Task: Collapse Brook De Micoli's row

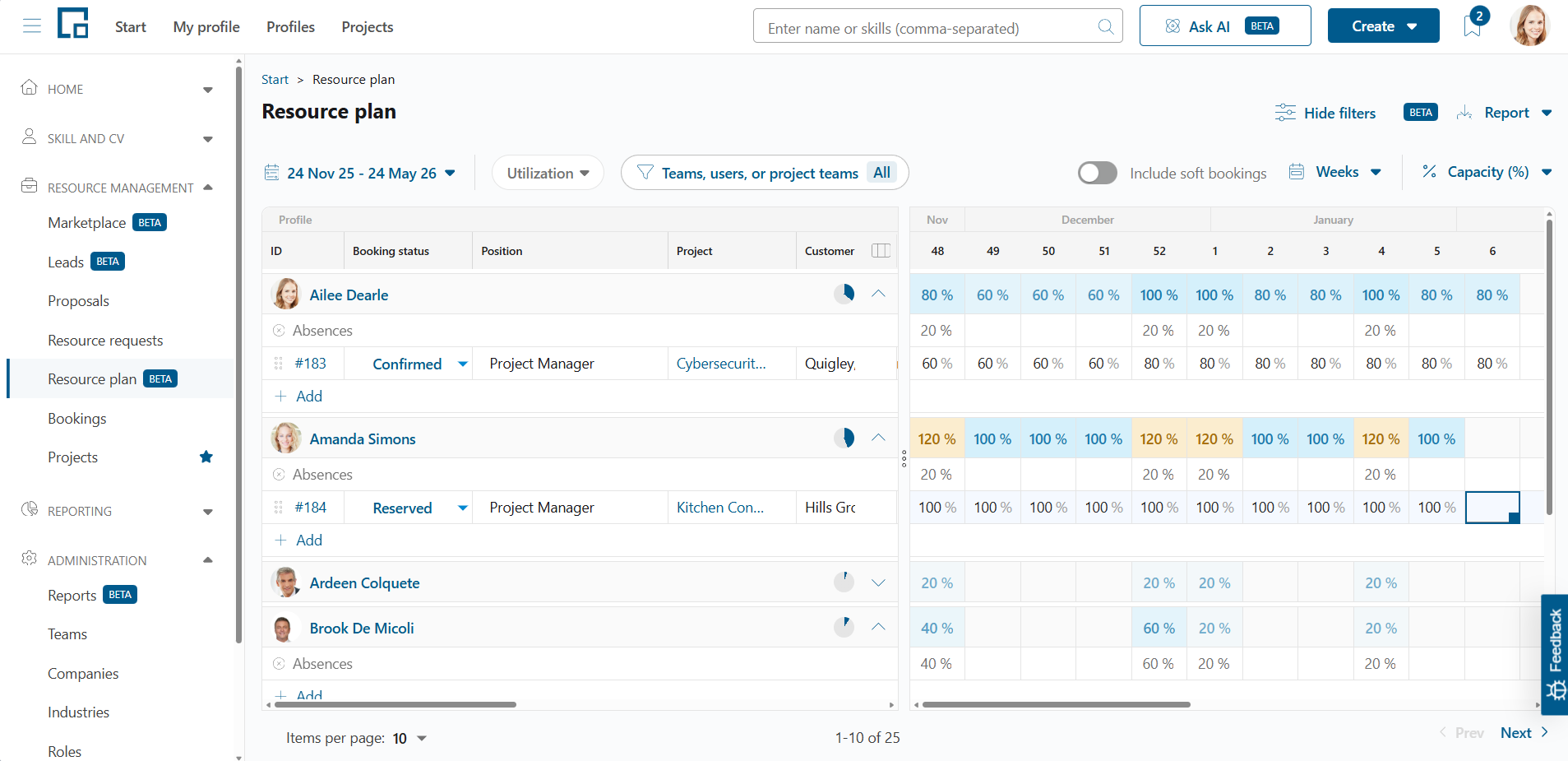Action: pos(878,627)
